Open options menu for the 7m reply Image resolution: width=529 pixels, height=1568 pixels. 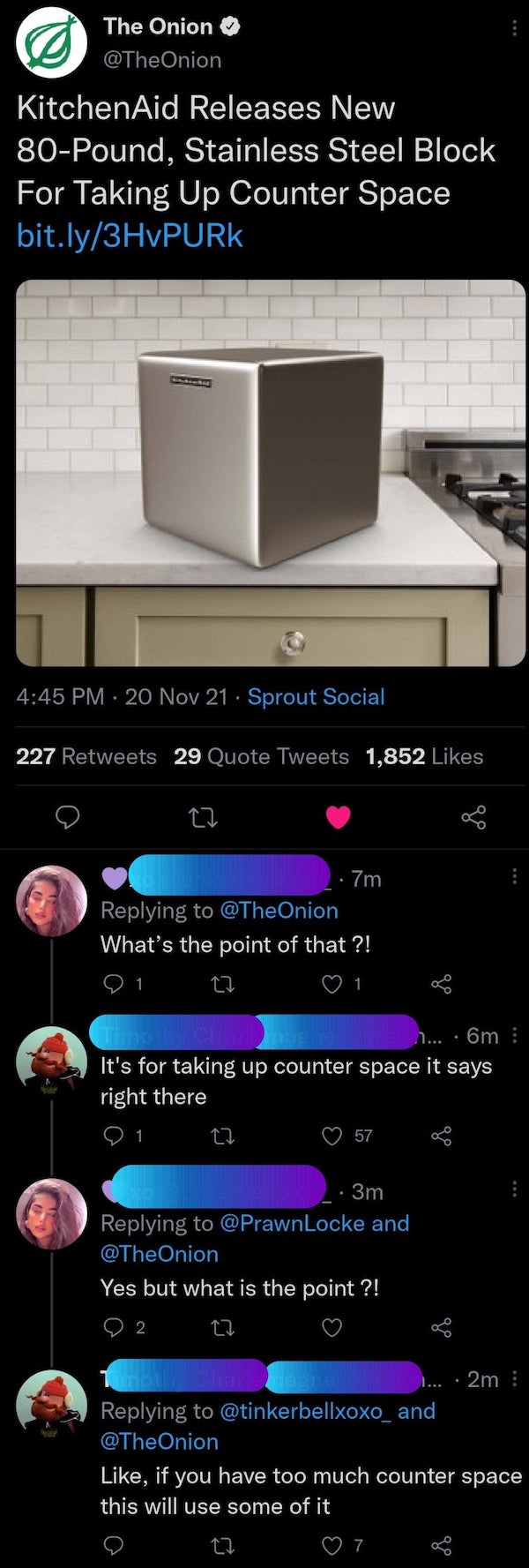click(x=515, y=876)
